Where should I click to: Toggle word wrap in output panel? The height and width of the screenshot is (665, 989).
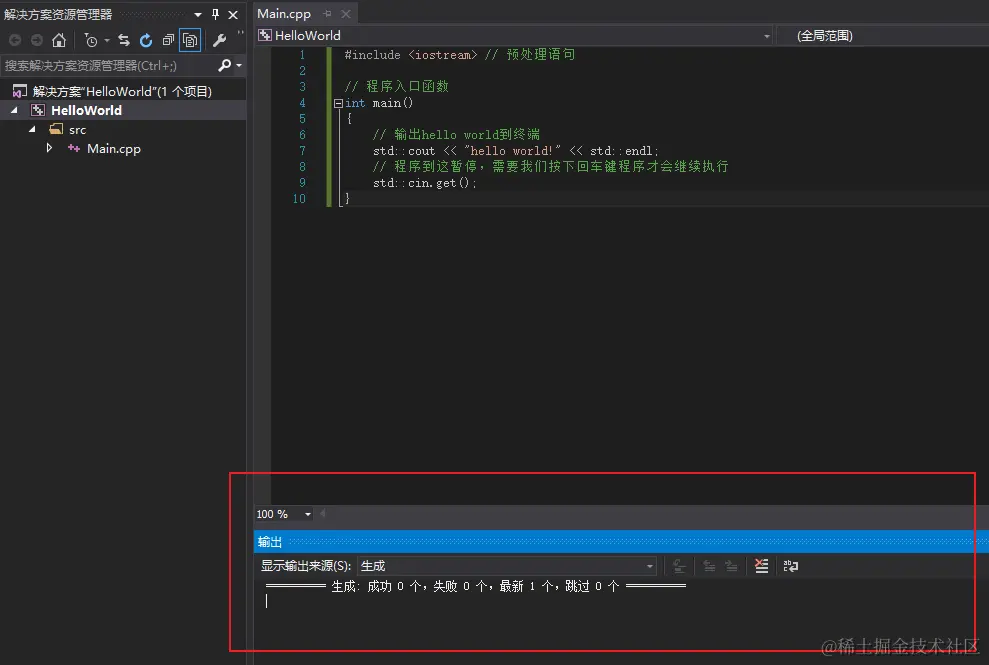click(790, 566)
